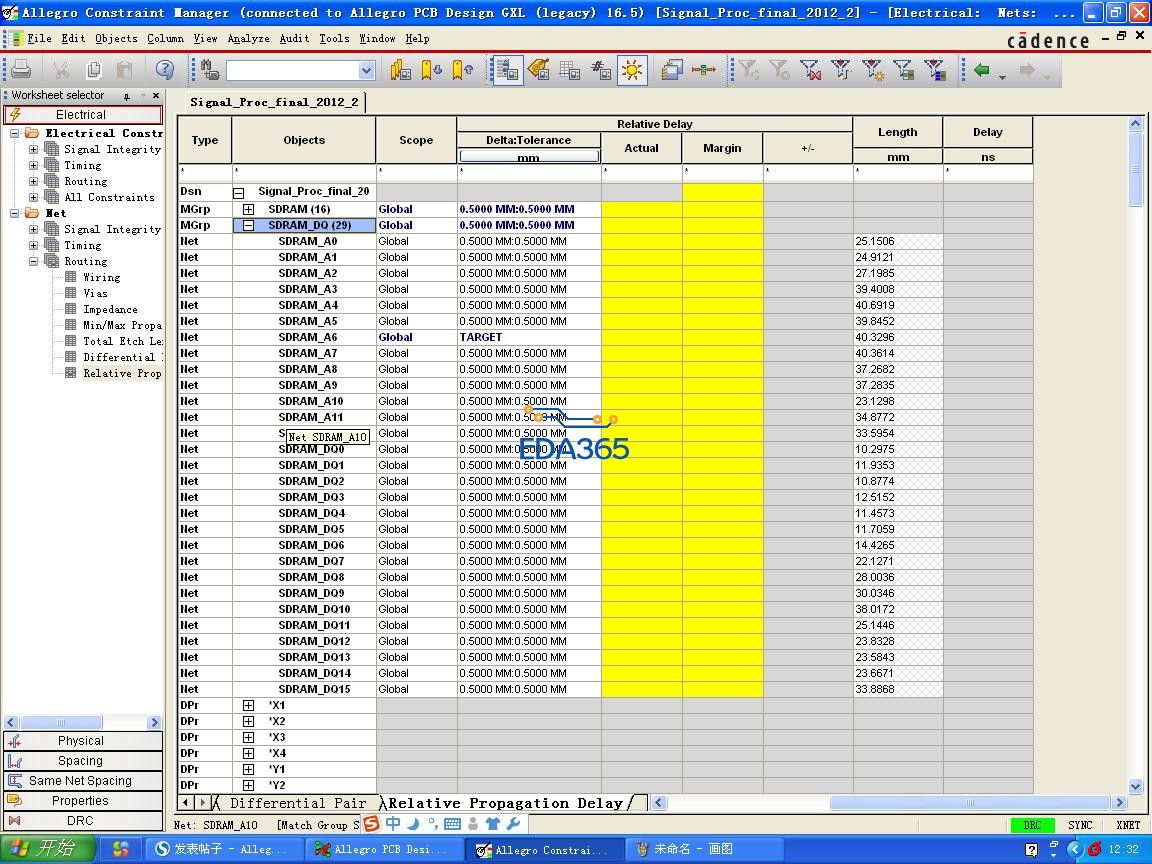Pin the Worksheet selector panel

[x=127, y=96]
